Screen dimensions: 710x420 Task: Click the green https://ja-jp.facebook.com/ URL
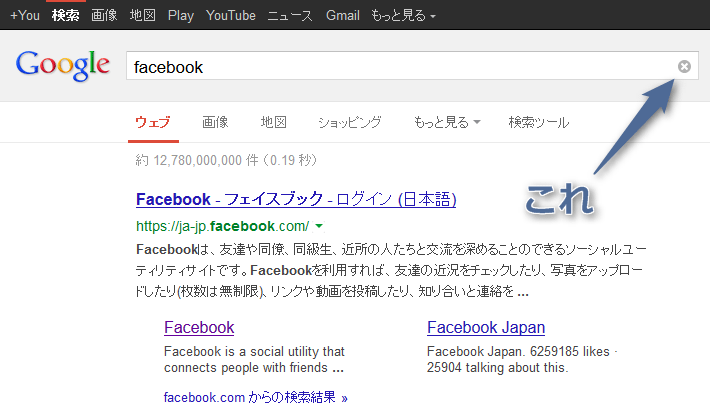[x=223, y=226]
